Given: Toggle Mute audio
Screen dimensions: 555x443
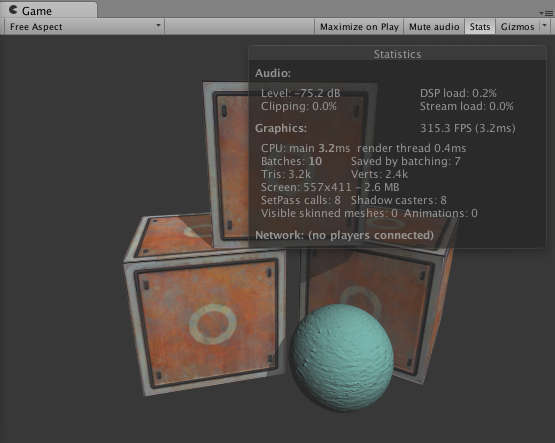Looking at the screenshot, I should pos(434,27).
